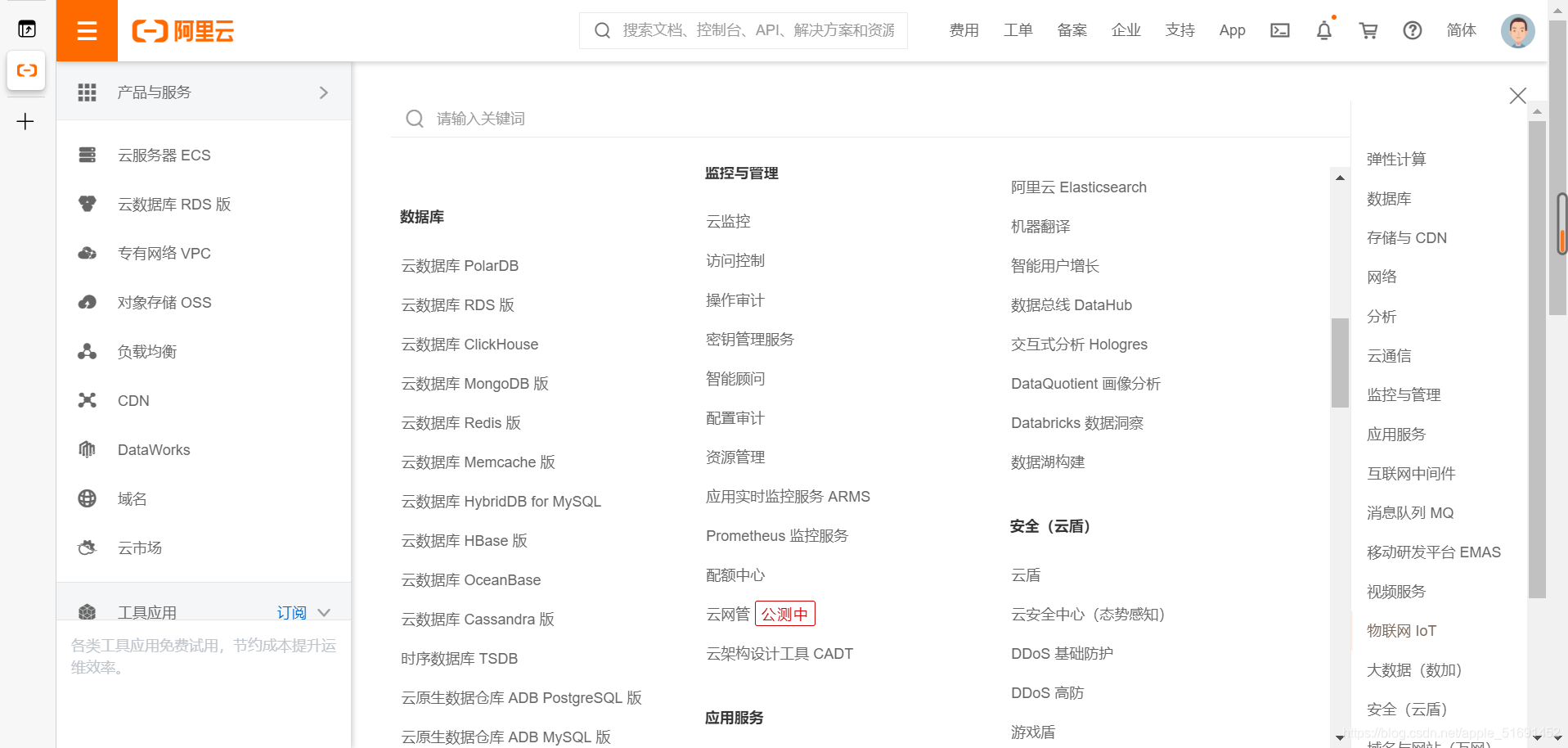
Task: Close the products panel with X
Action: [x=1518, y=96]
